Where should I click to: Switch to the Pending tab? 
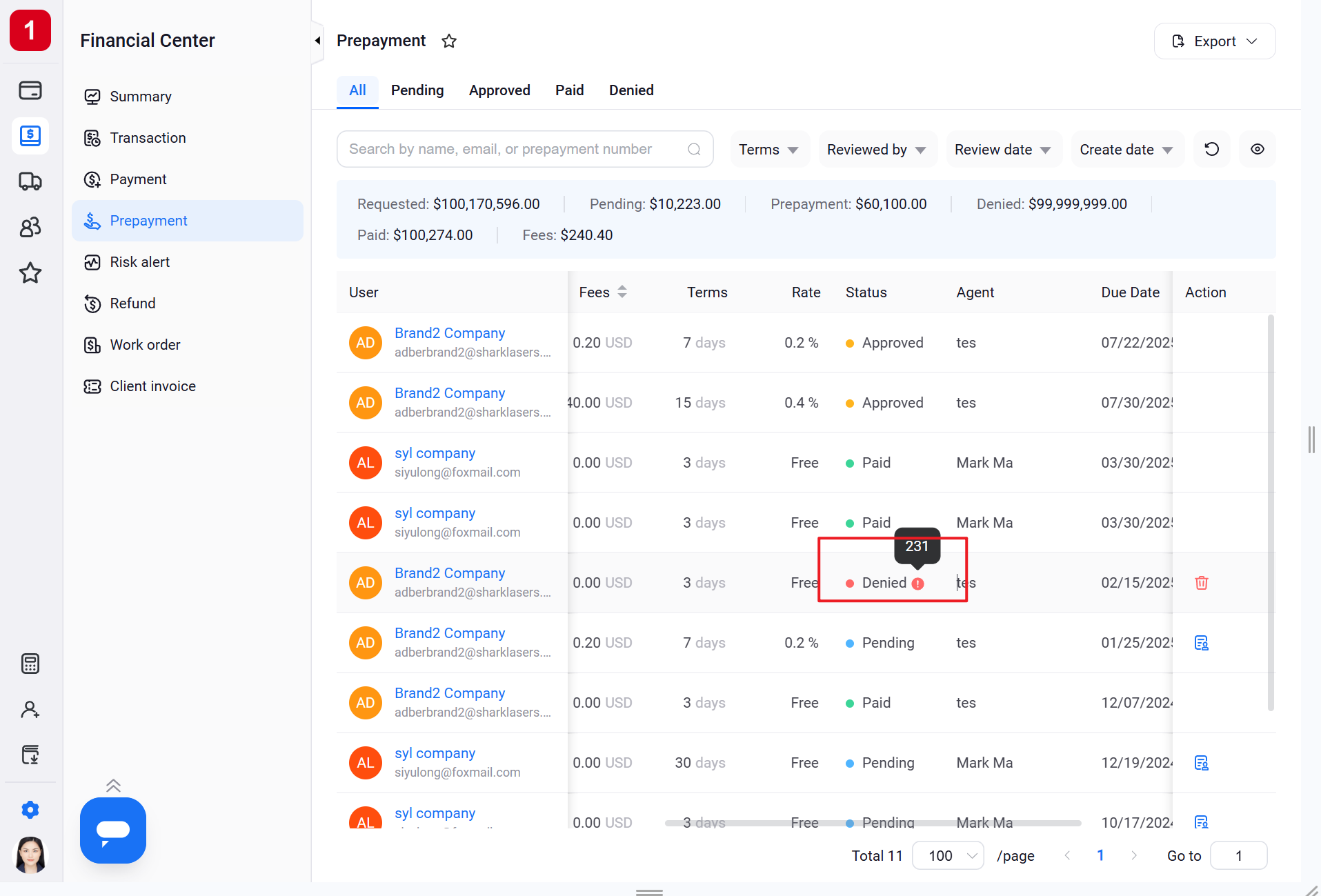point(417,90)
